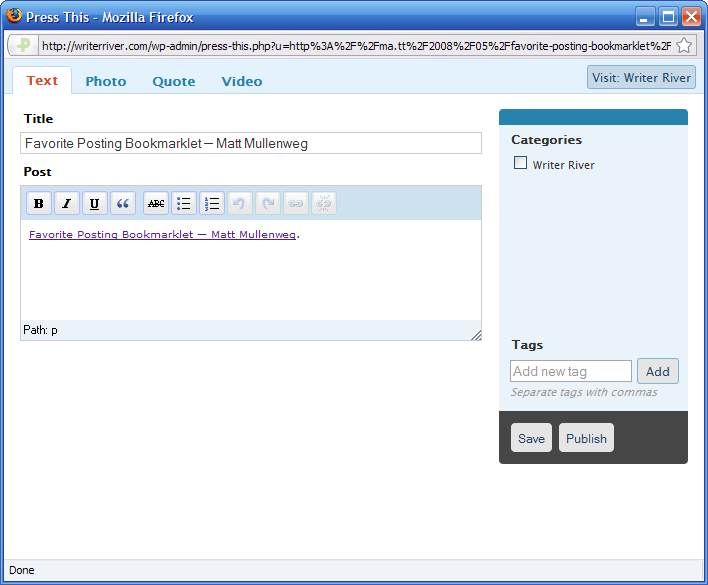This screenshot has width=708, height=585.
Task: Minimize the Press This Firefox window
Action: [x=645, y=17]
